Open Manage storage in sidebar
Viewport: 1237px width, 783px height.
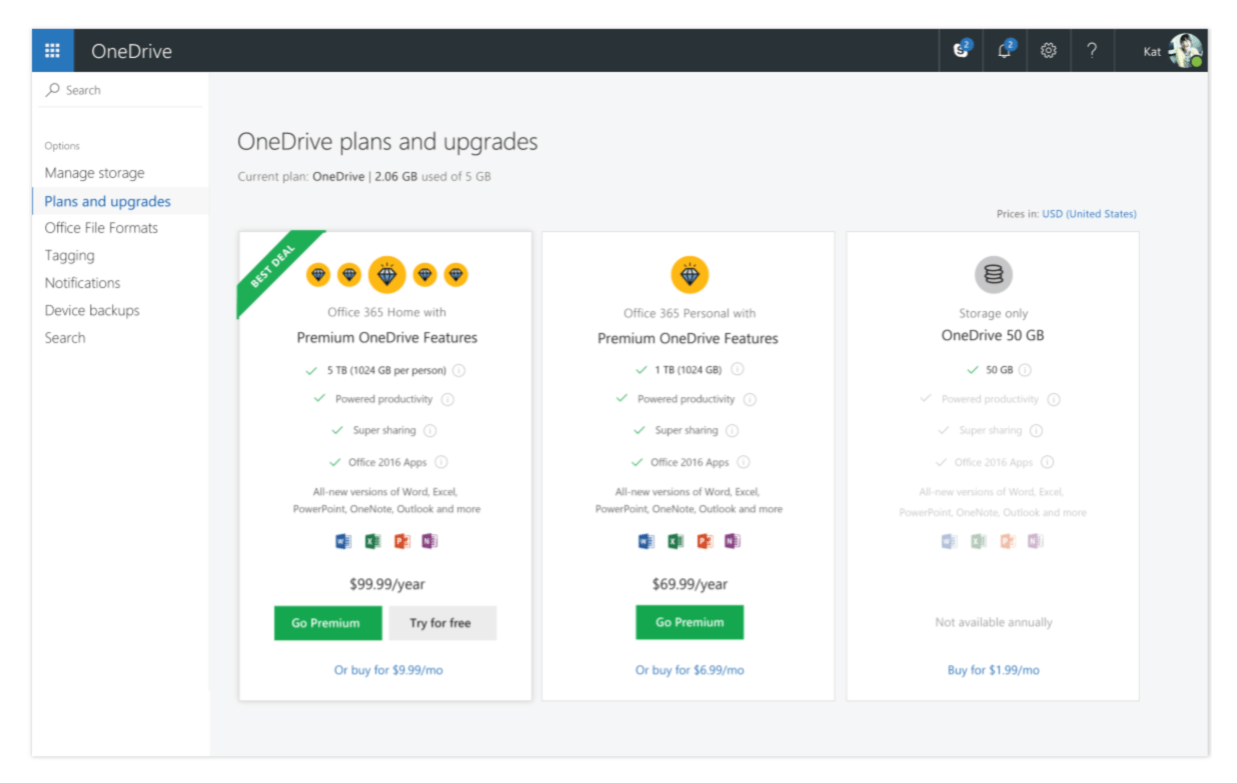pos(94,173)
